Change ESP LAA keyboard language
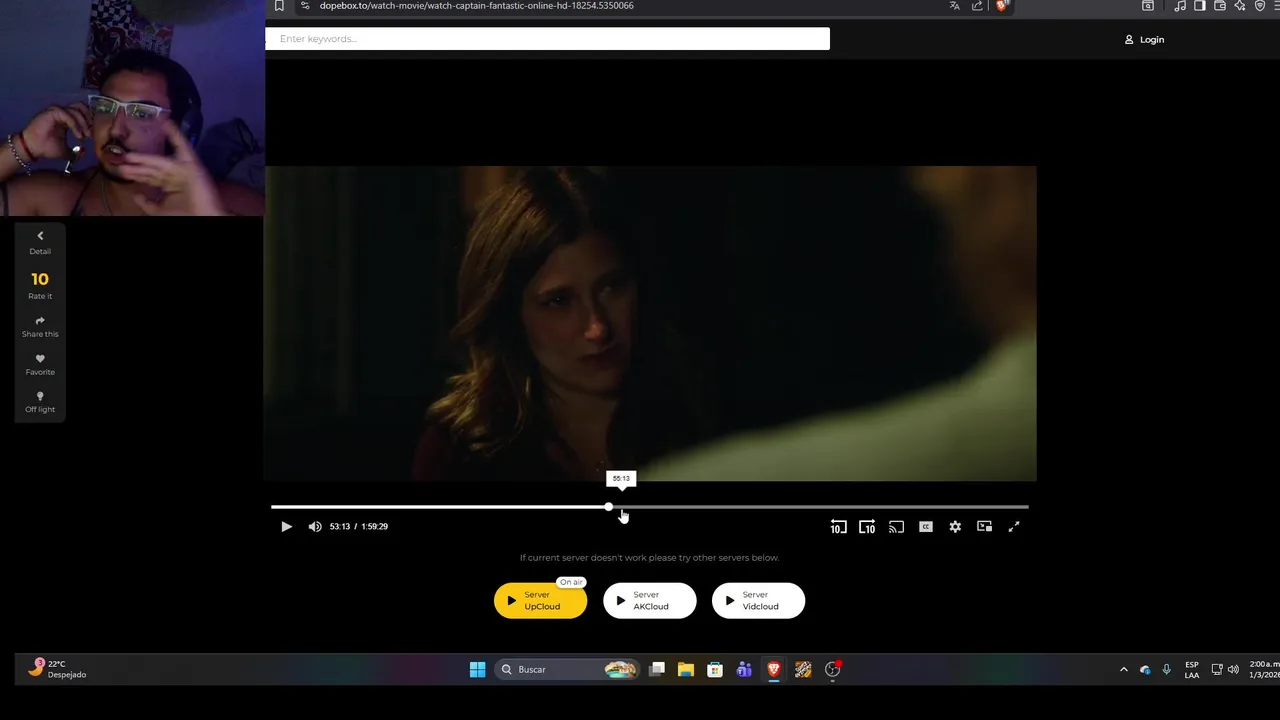Viewport: 1280px width, 720px height. click(1192, 670)
